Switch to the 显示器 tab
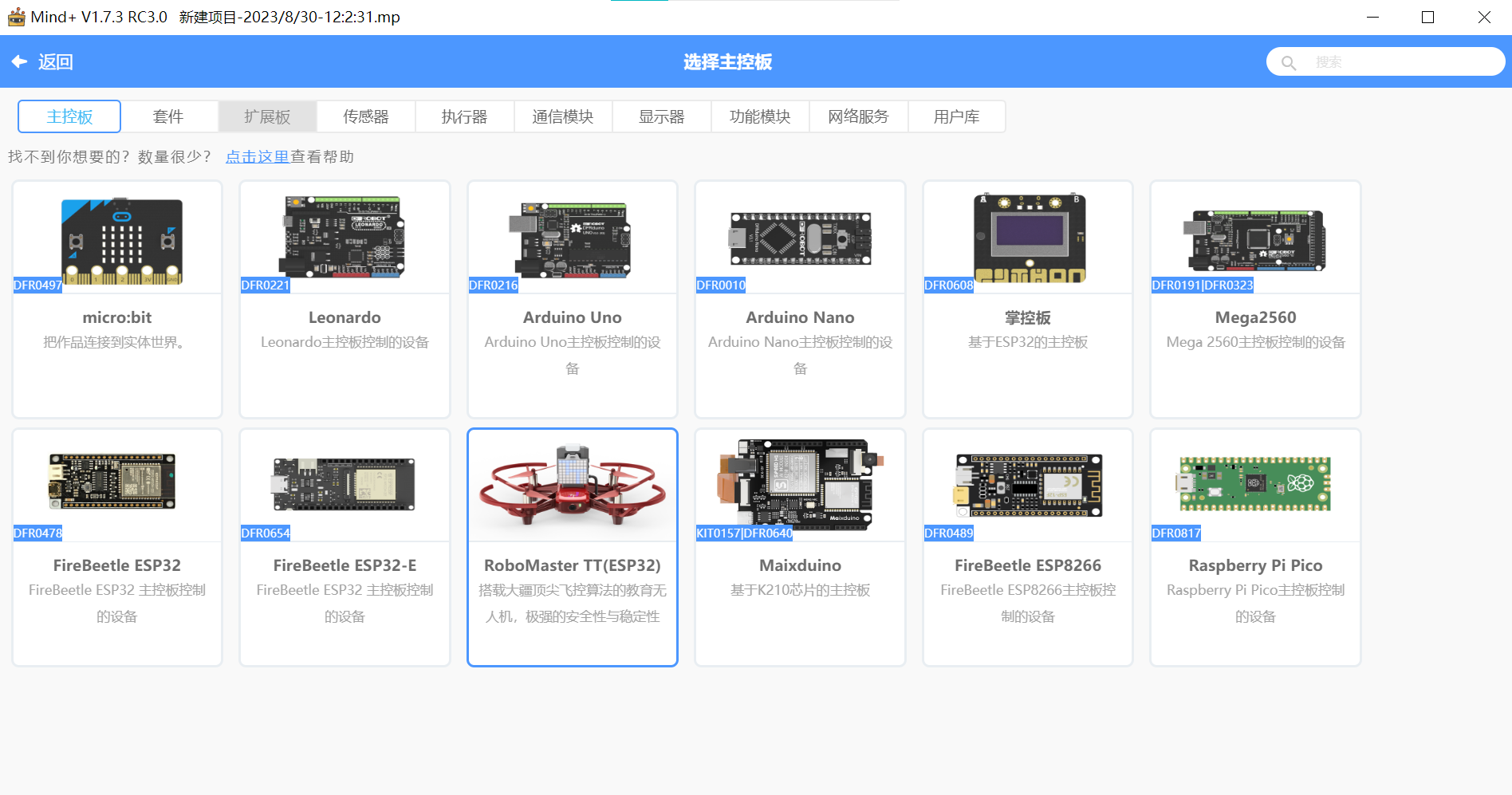The image size is (1512, 795). point(662,116)
